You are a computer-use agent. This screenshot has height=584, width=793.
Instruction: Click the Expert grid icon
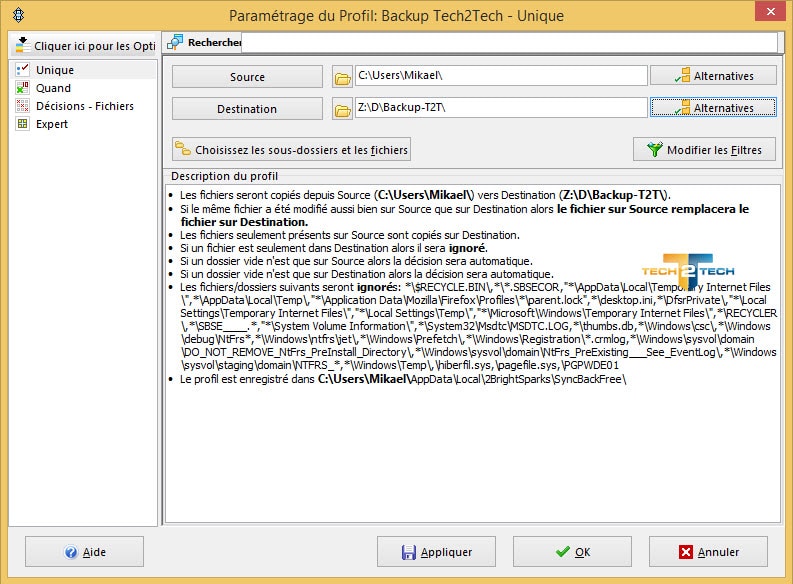[22, 124]
